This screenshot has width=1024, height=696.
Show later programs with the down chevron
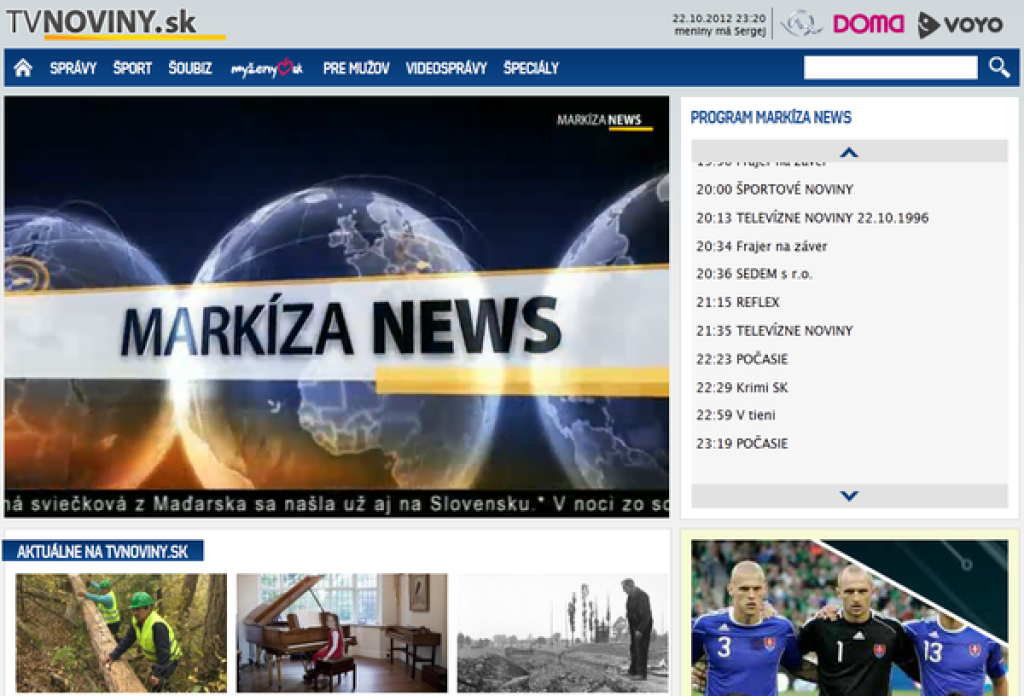click(x=849, y=496)
